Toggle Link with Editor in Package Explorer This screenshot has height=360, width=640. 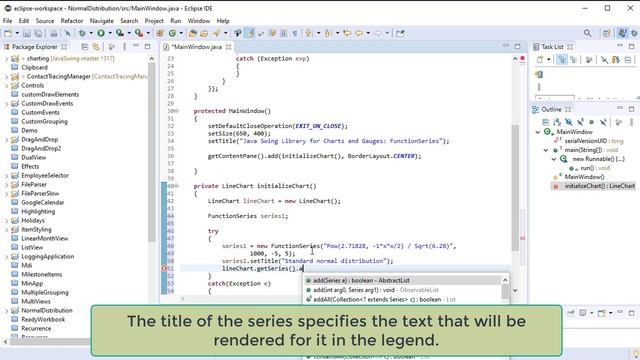96,47
